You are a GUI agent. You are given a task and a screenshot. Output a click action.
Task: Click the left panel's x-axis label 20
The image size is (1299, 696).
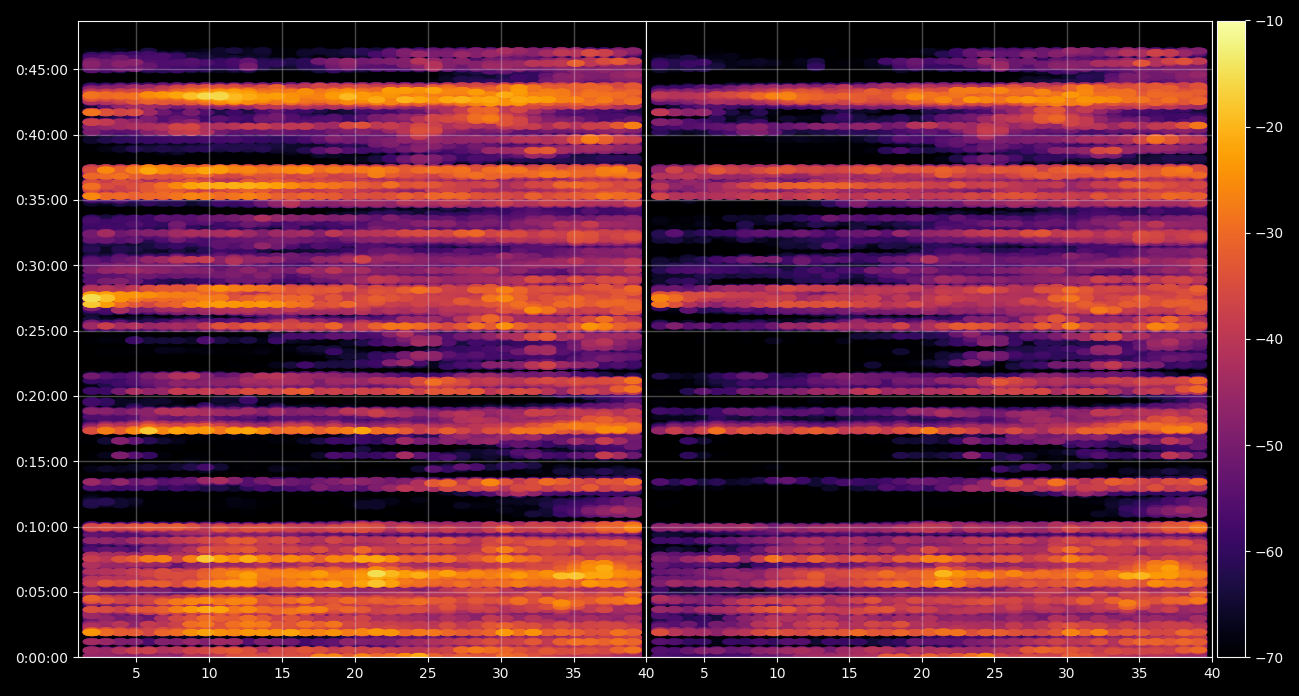[355, 674]
